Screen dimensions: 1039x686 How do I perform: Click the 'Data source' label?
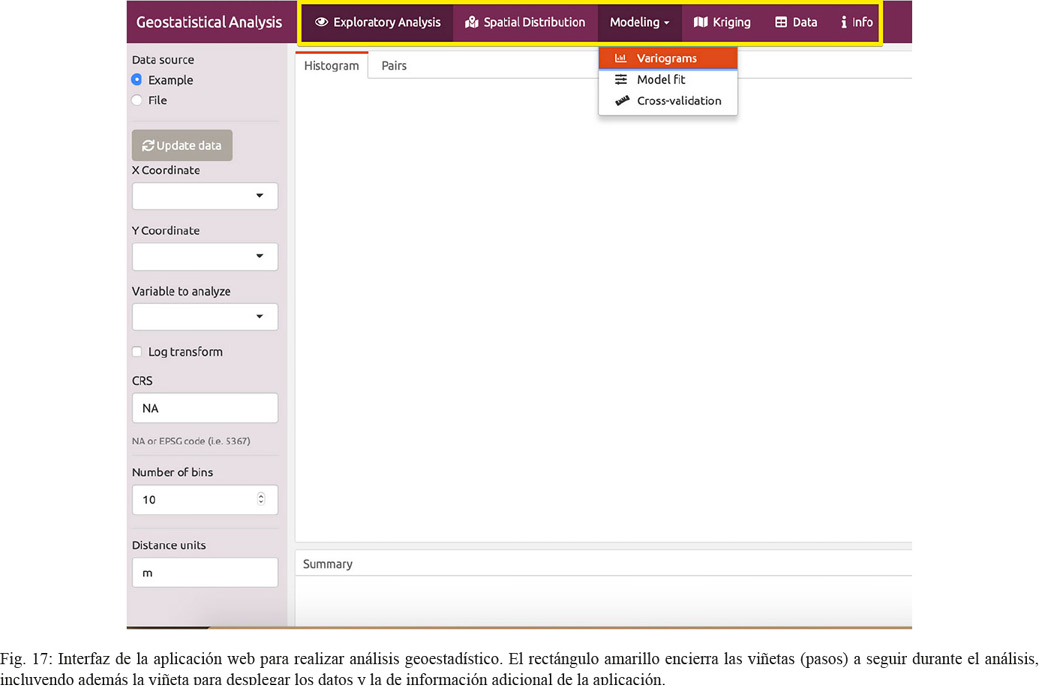click(163, 60)
